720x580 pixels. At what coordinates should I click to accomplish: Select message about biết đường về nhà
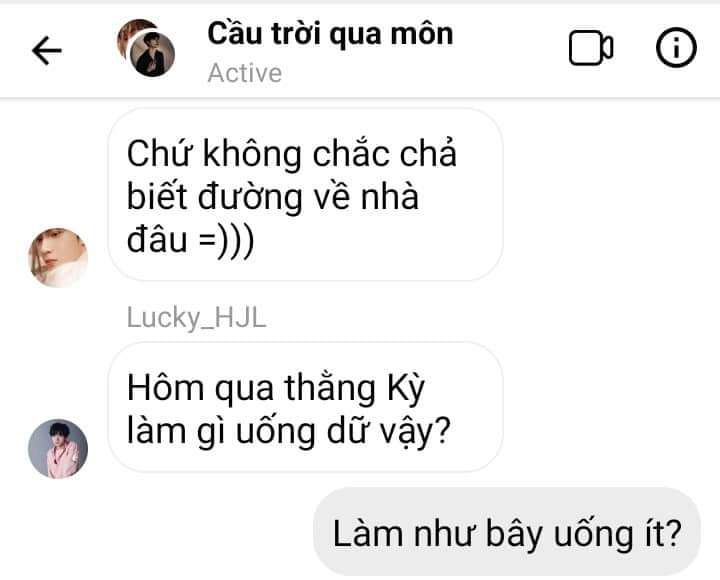coord(305,195)
